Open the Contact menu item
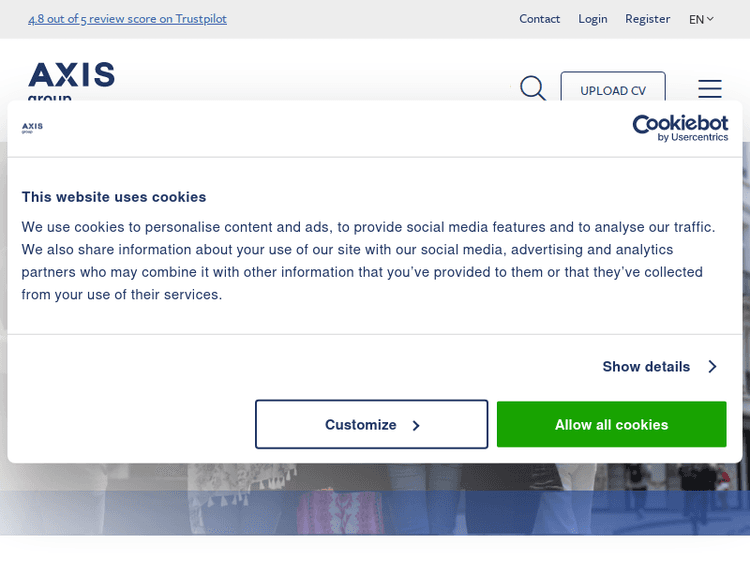The height and width of the screenshot is (563, 750). [539, 19]
